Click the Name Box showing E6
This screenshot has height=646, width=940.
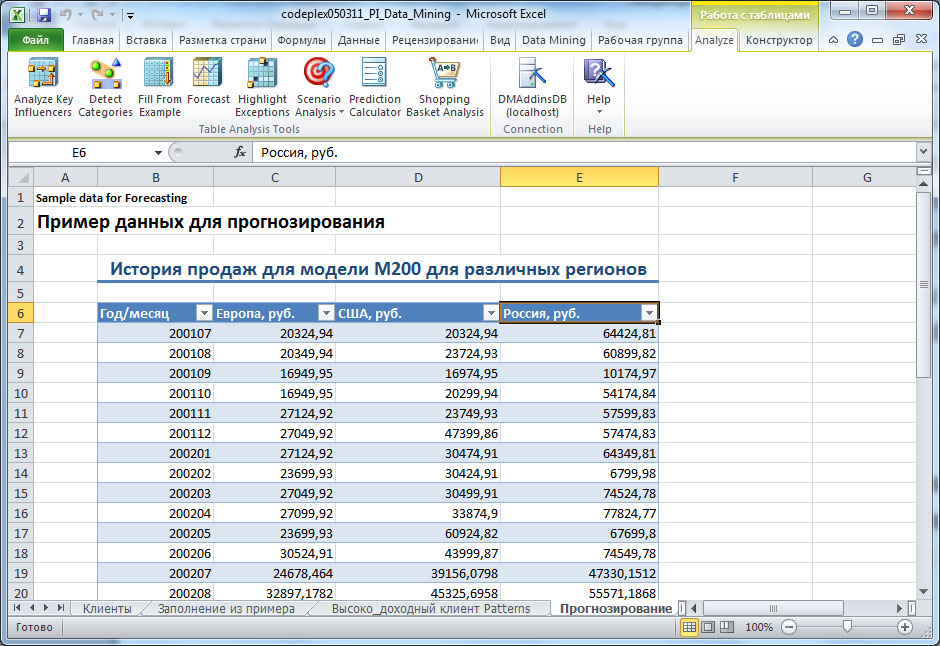[x=79, y=153]
